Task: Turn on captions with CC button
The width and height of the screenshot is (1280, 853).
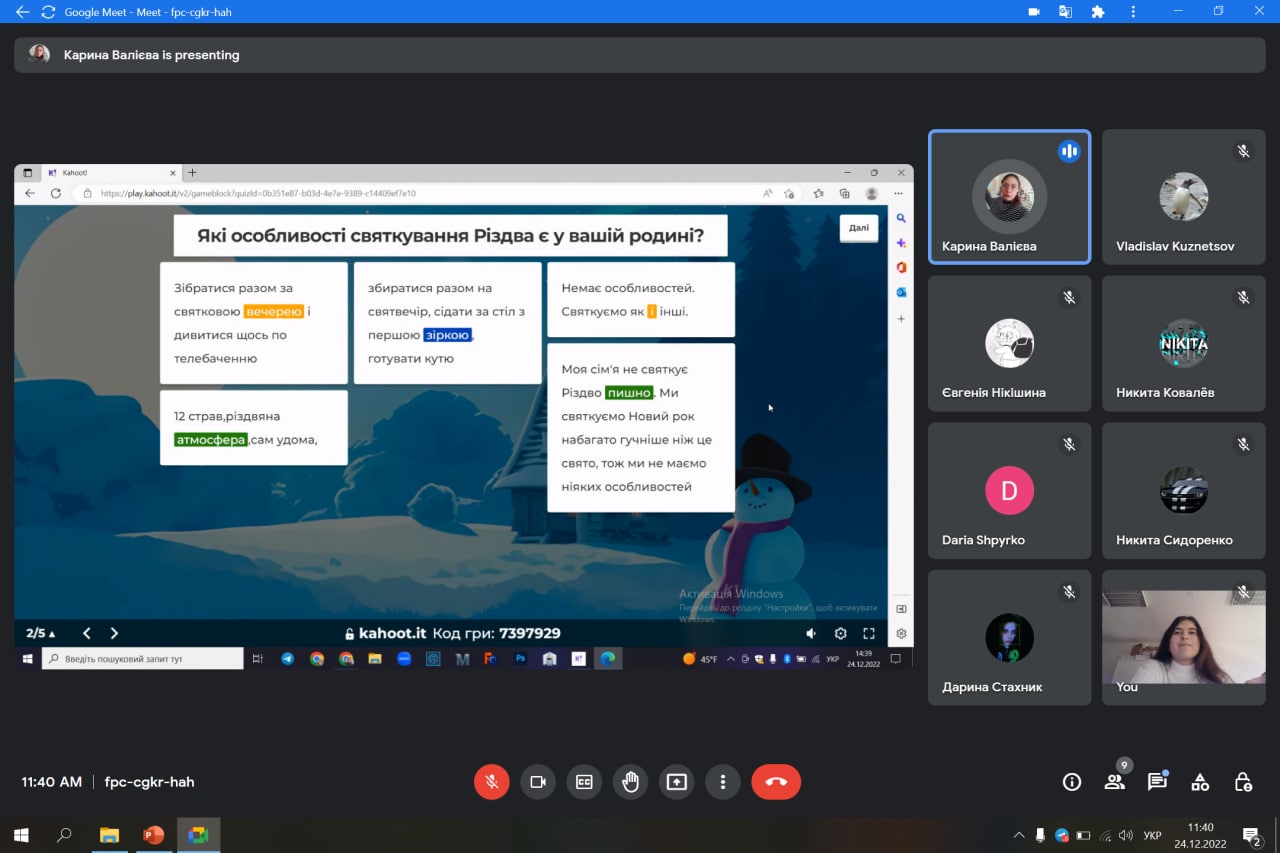Action: coord(584,782)
